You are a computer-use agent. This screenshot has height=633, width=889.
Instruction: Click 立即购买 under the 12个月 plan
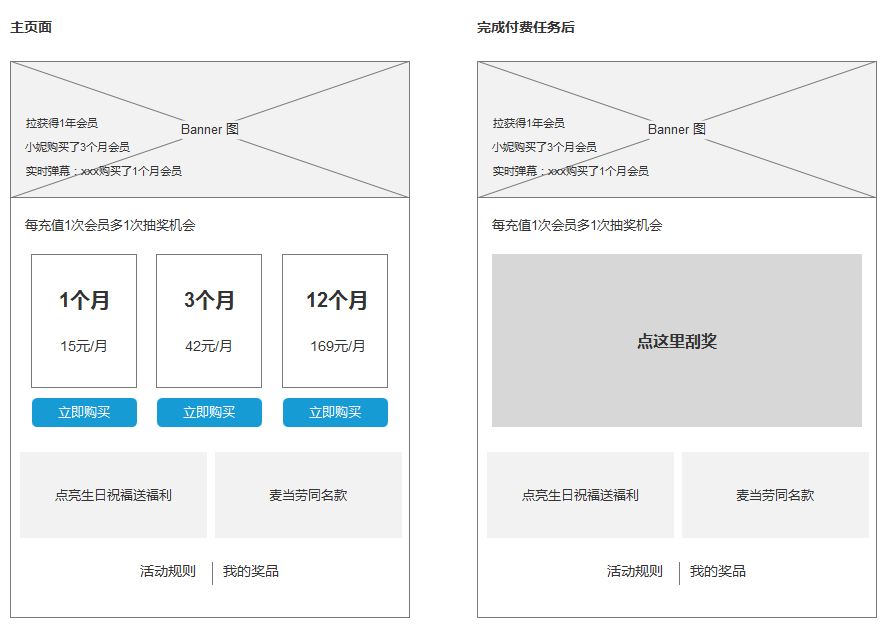point(335,413)
